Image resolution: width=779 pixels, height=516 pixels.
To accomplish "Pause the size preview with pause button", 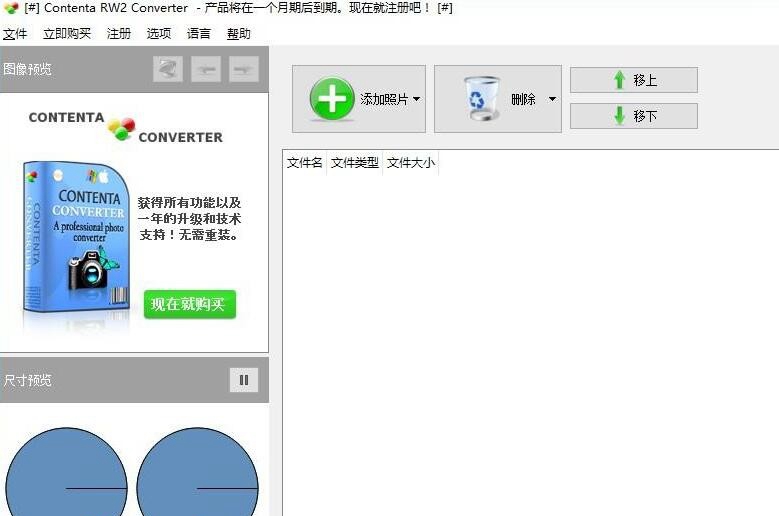I will pos(244,380).
